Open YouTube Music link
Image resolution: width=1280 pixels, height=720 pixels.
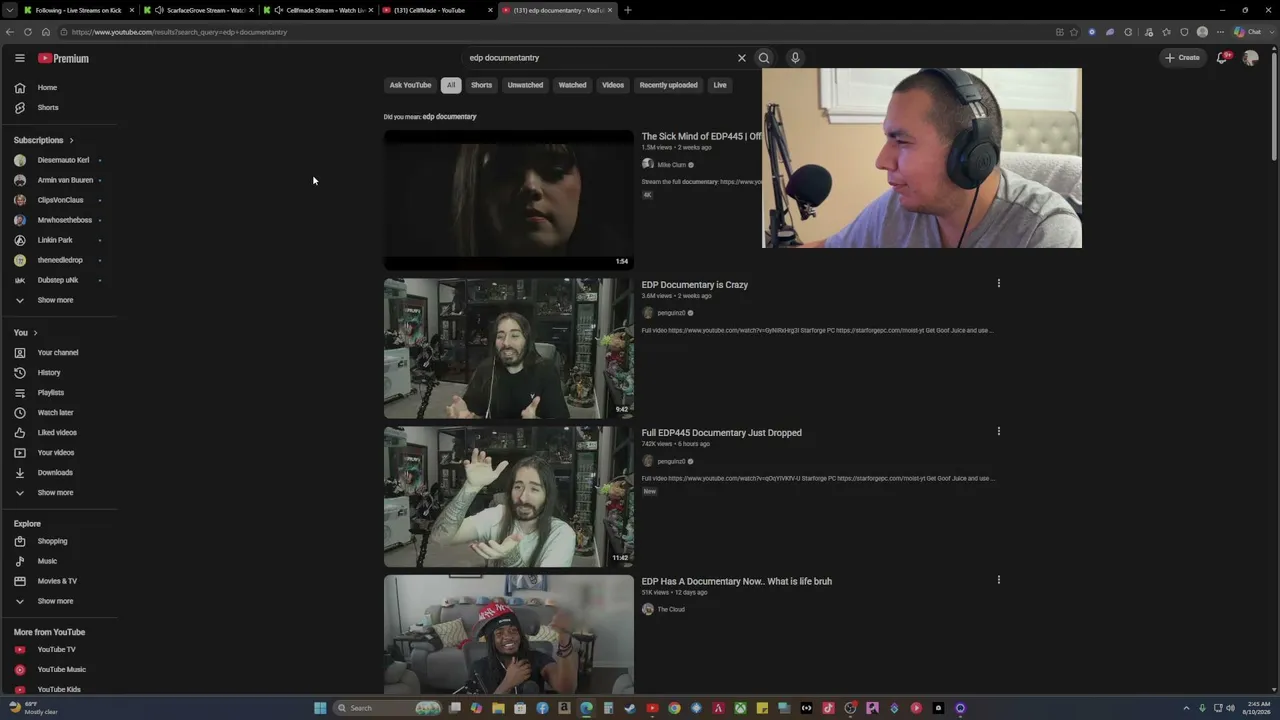[60, 669]
